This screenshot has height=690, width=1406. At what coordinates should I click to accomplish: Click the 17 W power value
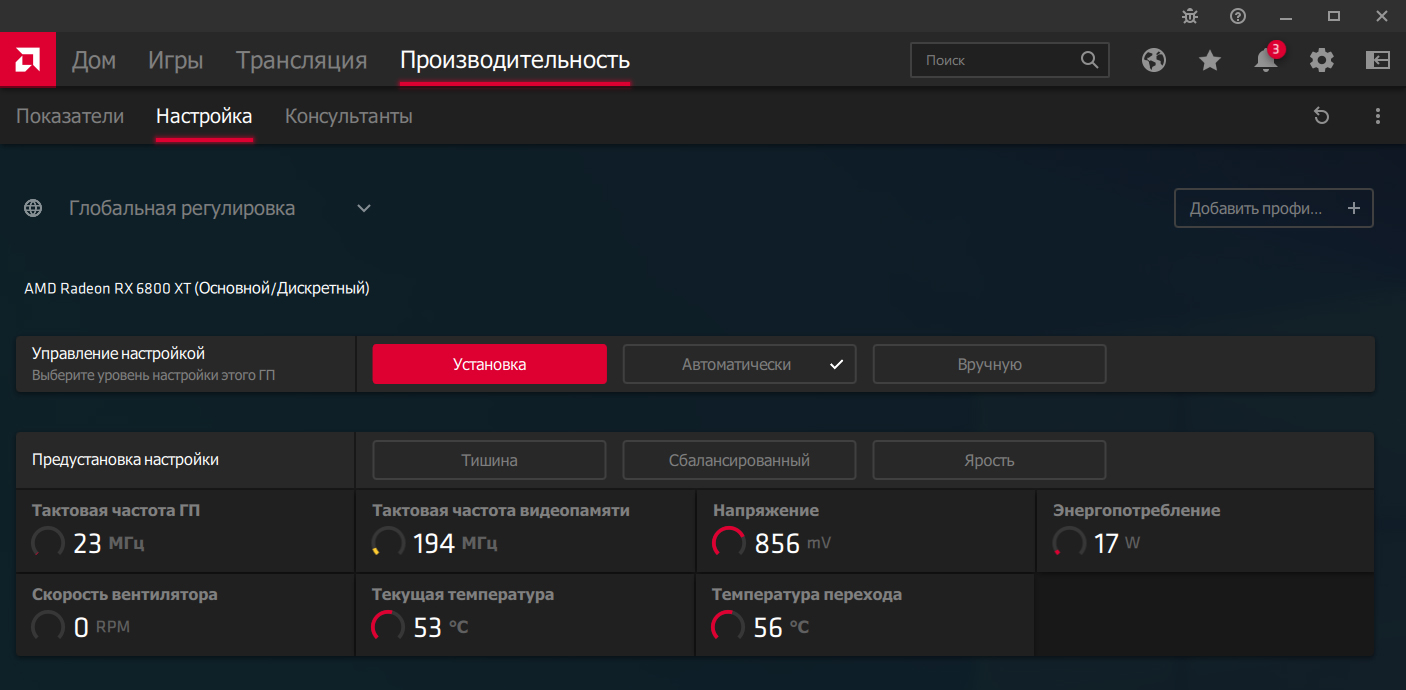coord(1117,543)
